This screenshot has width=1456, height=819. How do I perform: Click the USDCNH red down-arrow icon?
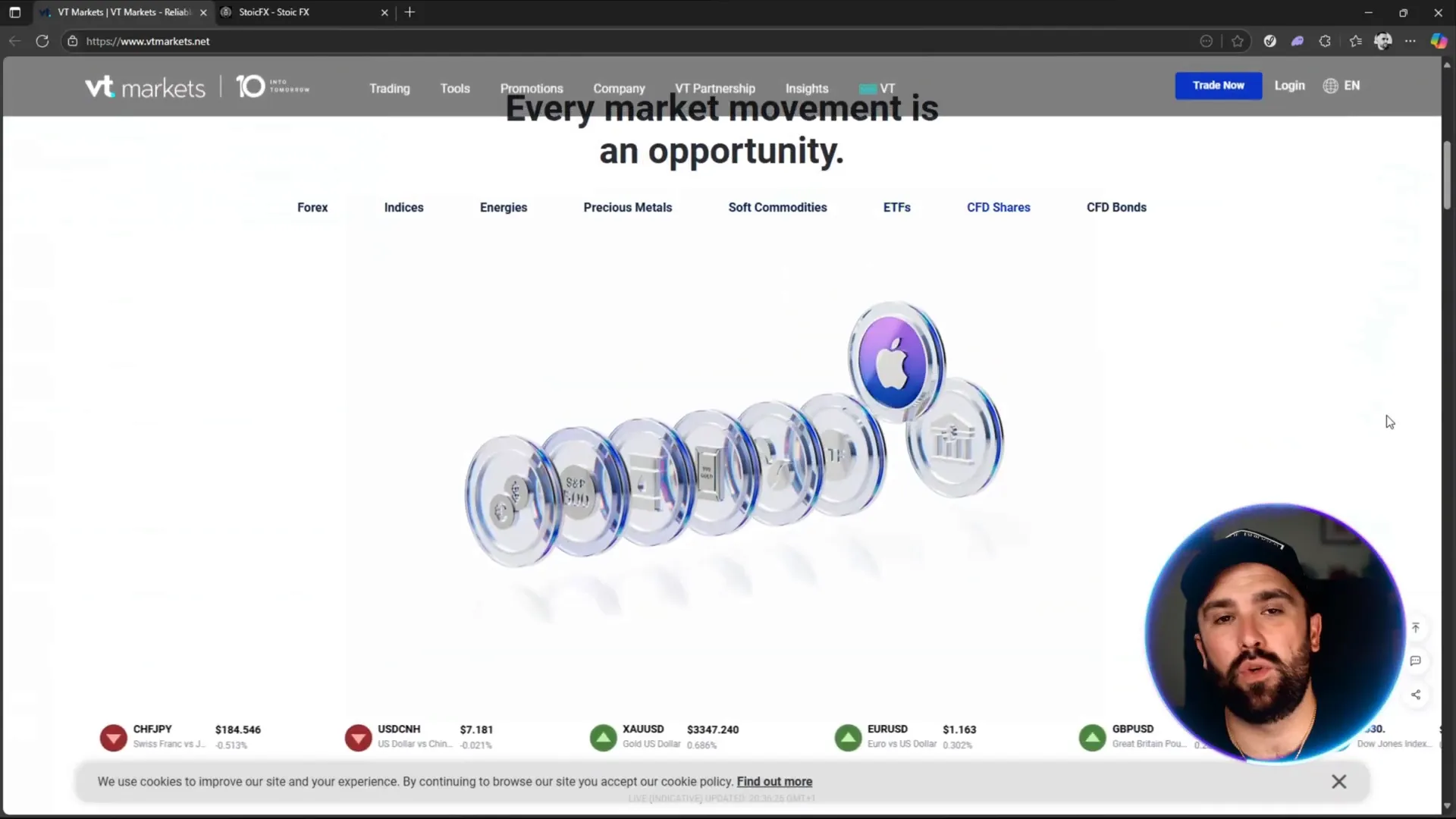coord(359,737)
